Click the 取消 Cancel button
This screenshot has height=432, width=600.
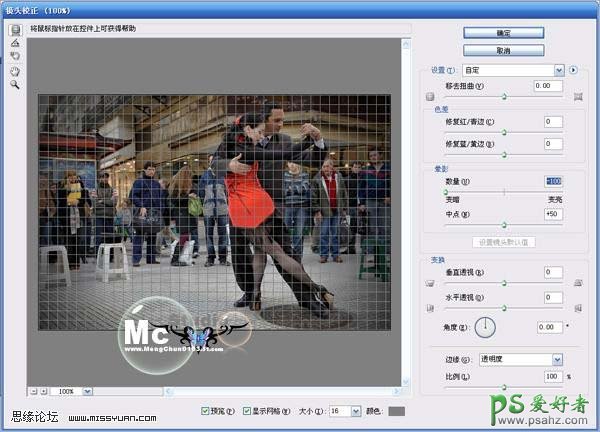click(504, 50)
